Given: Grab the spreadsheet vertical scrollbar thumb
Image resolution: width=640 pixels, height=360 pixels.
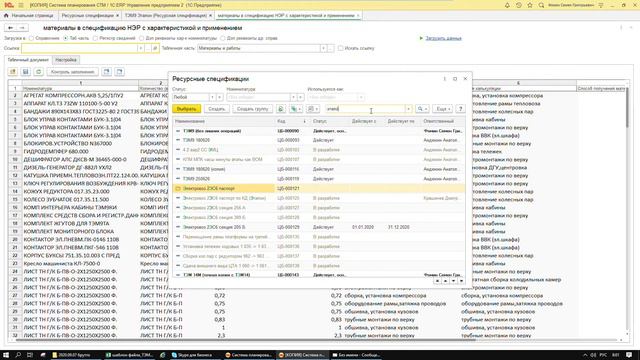Looking at the screenshot, I should (627, 107).
